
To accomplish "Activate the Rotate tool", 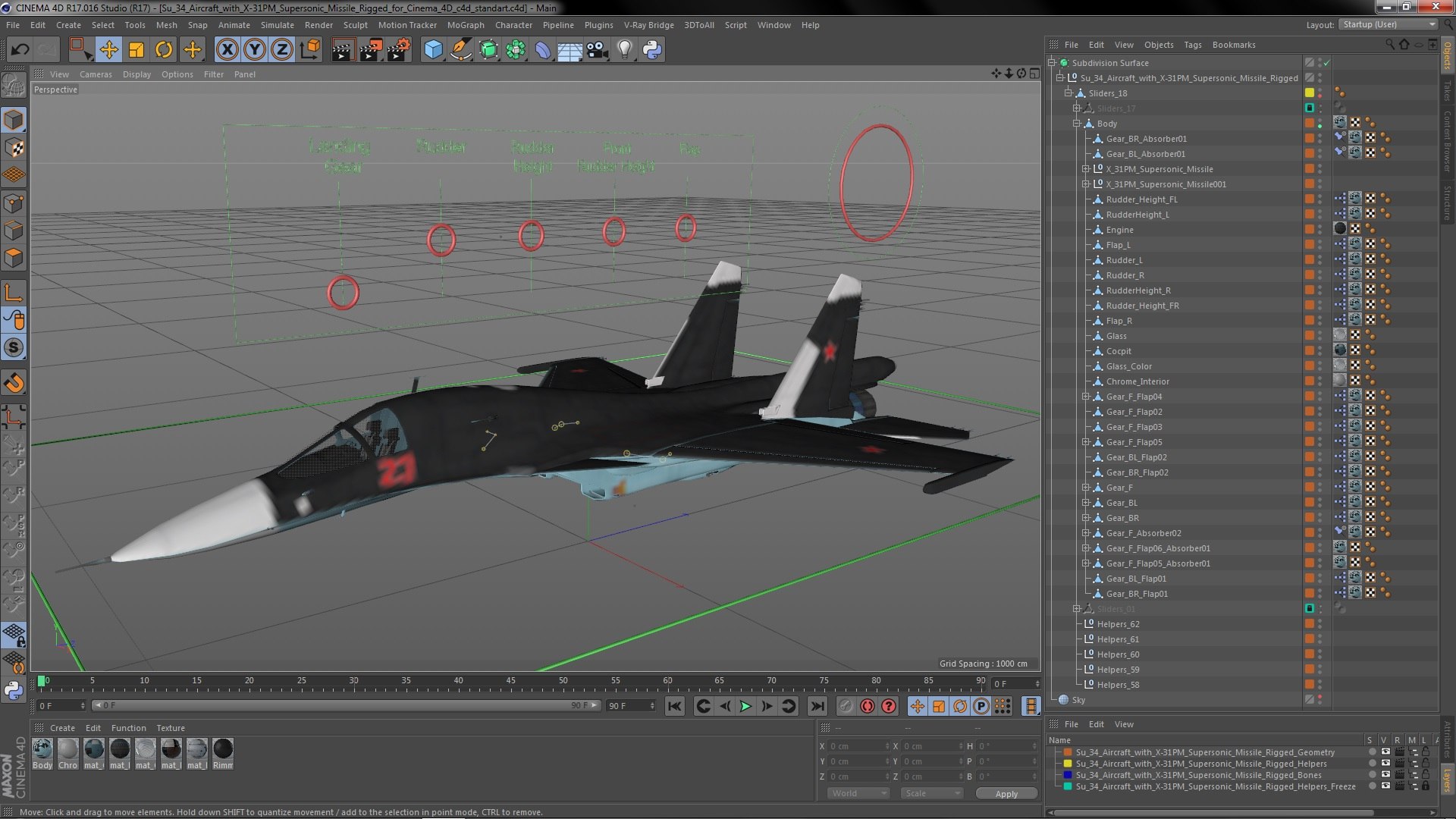I will 164,50.
